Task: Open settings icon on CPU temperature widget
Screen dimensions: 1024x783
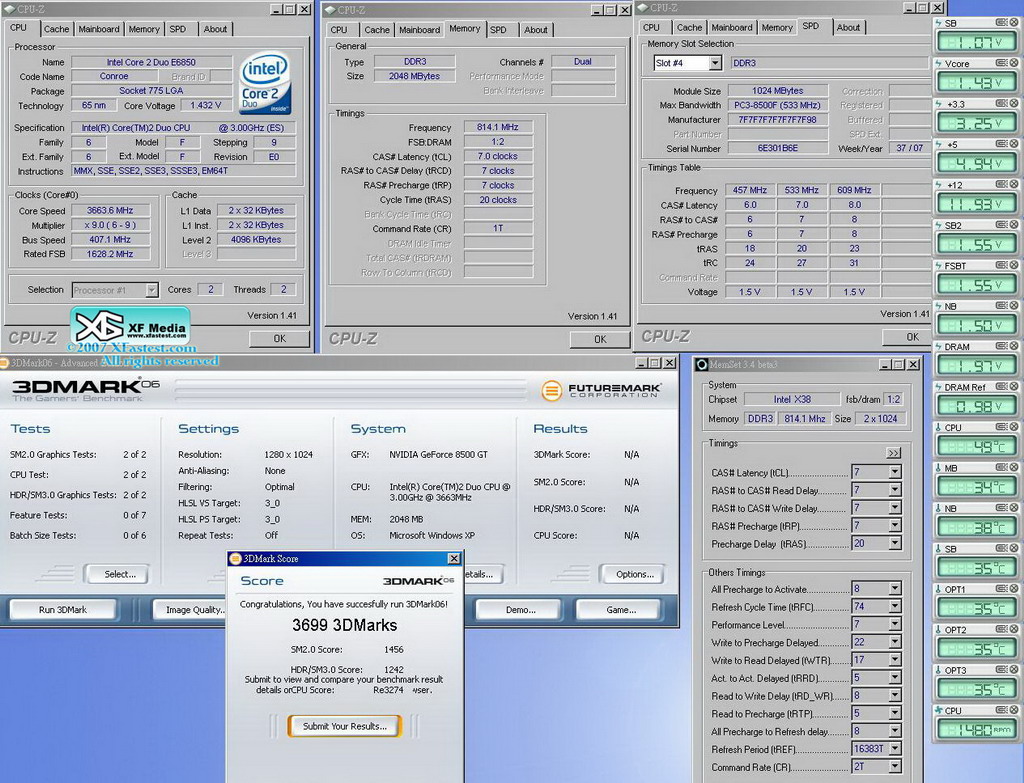Action: pos(1001,427)
